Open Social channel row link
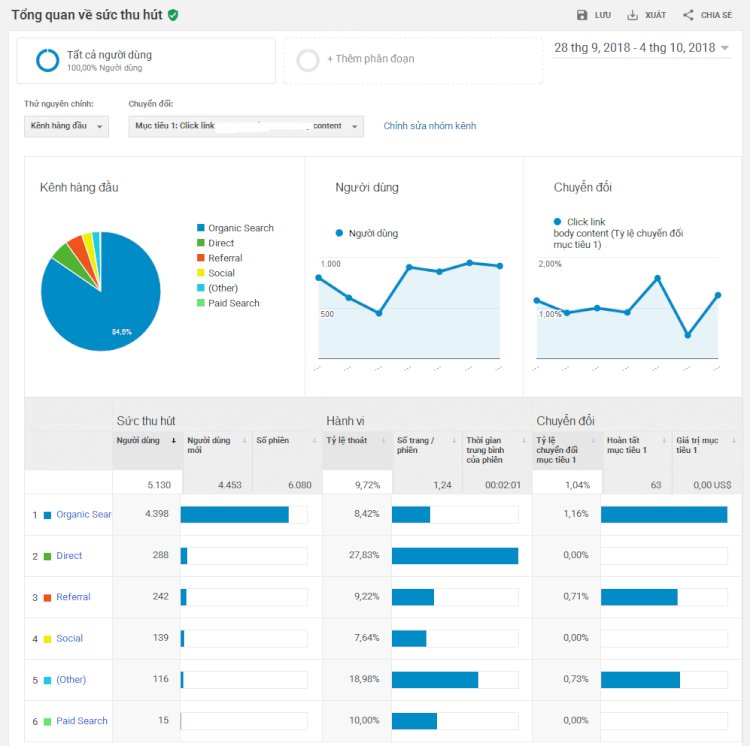 coord(69,638)
